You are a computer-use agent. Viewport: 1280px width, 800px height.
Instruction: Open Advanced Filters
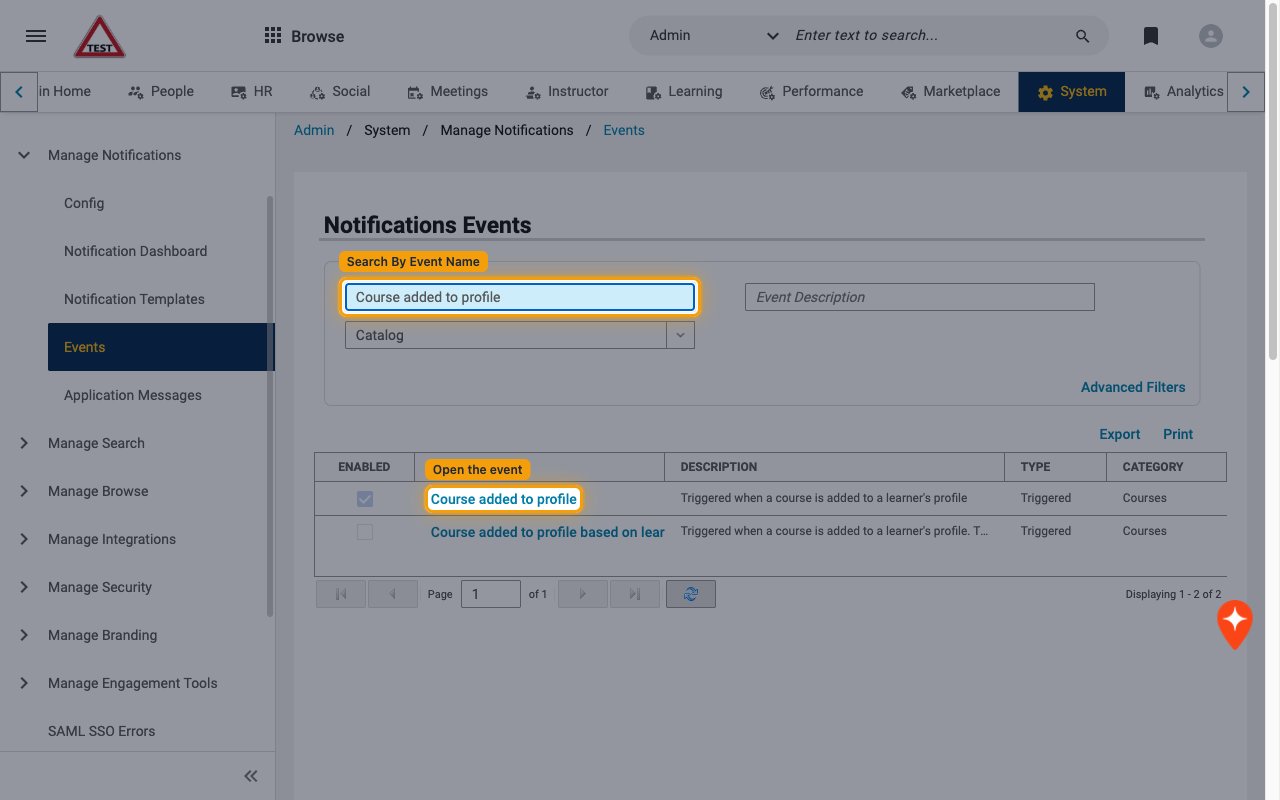(x=1133, y=387)
